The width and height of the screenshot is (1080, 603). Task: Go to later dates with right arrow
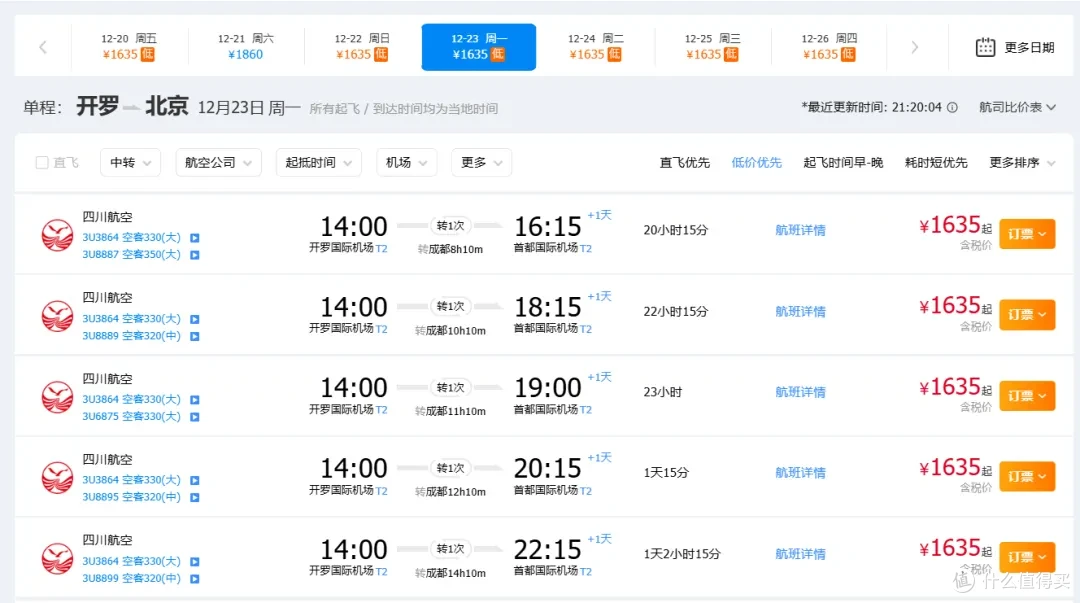915,47
